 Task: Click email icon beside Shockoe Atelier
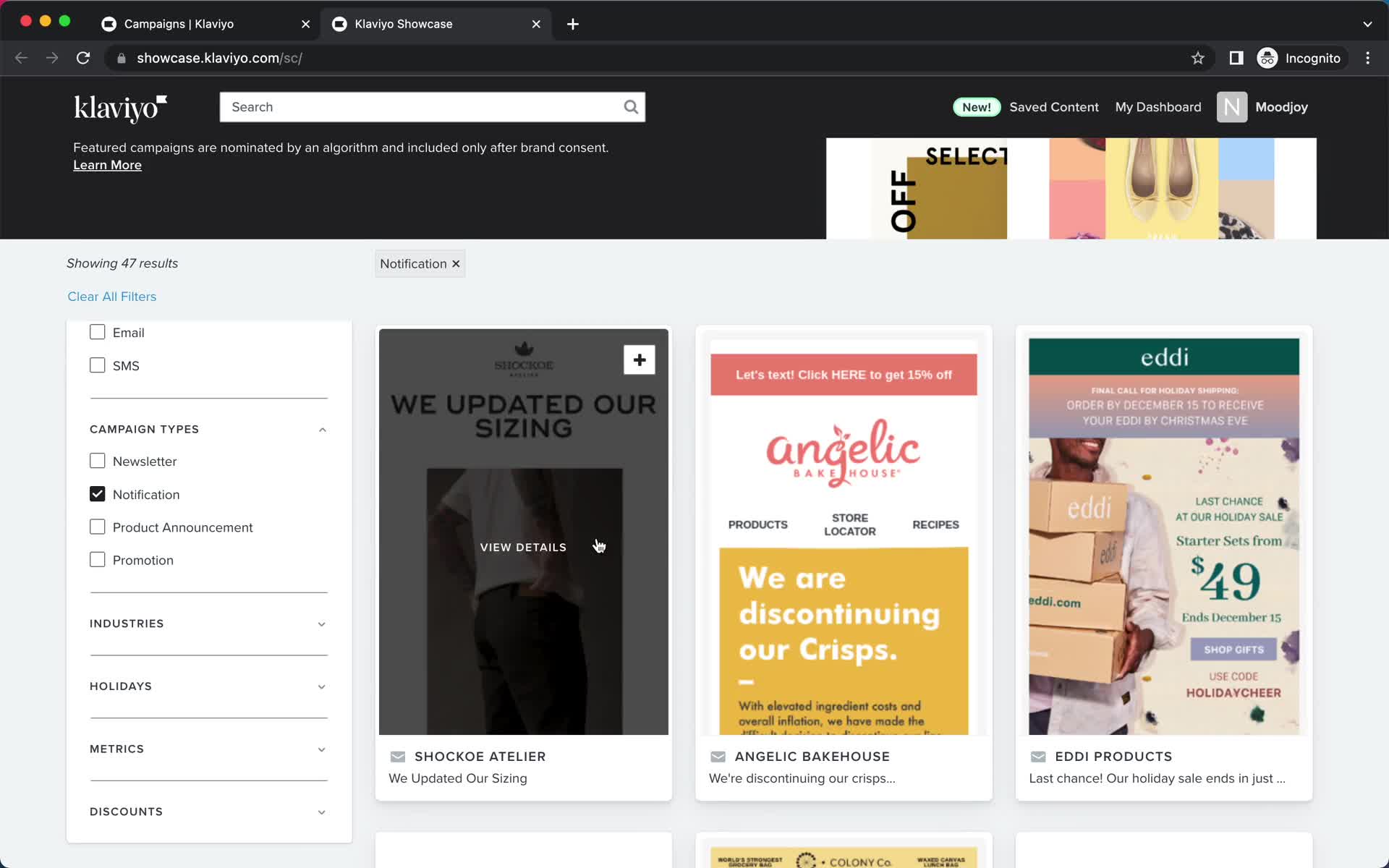[x=398, y=757]
